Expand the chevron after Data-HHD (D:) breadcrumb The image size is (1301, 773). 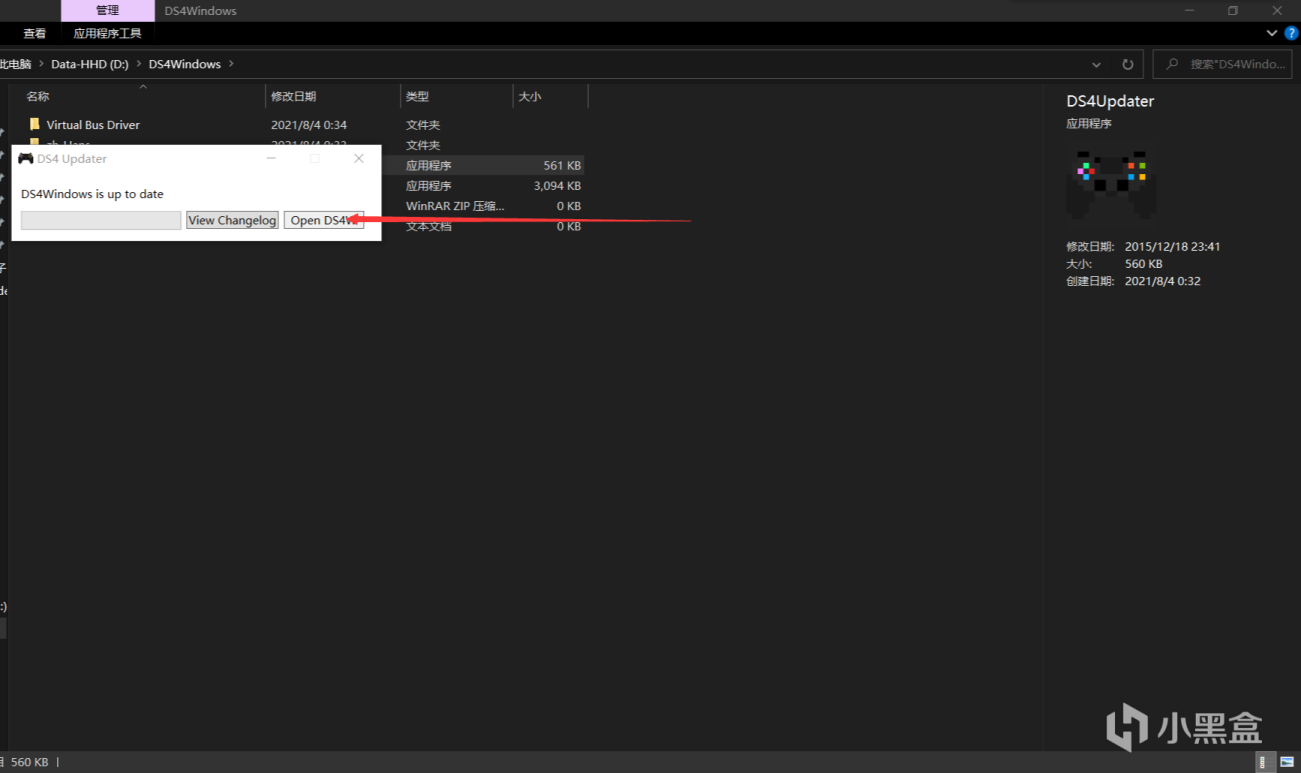click(x=139, y=64)
